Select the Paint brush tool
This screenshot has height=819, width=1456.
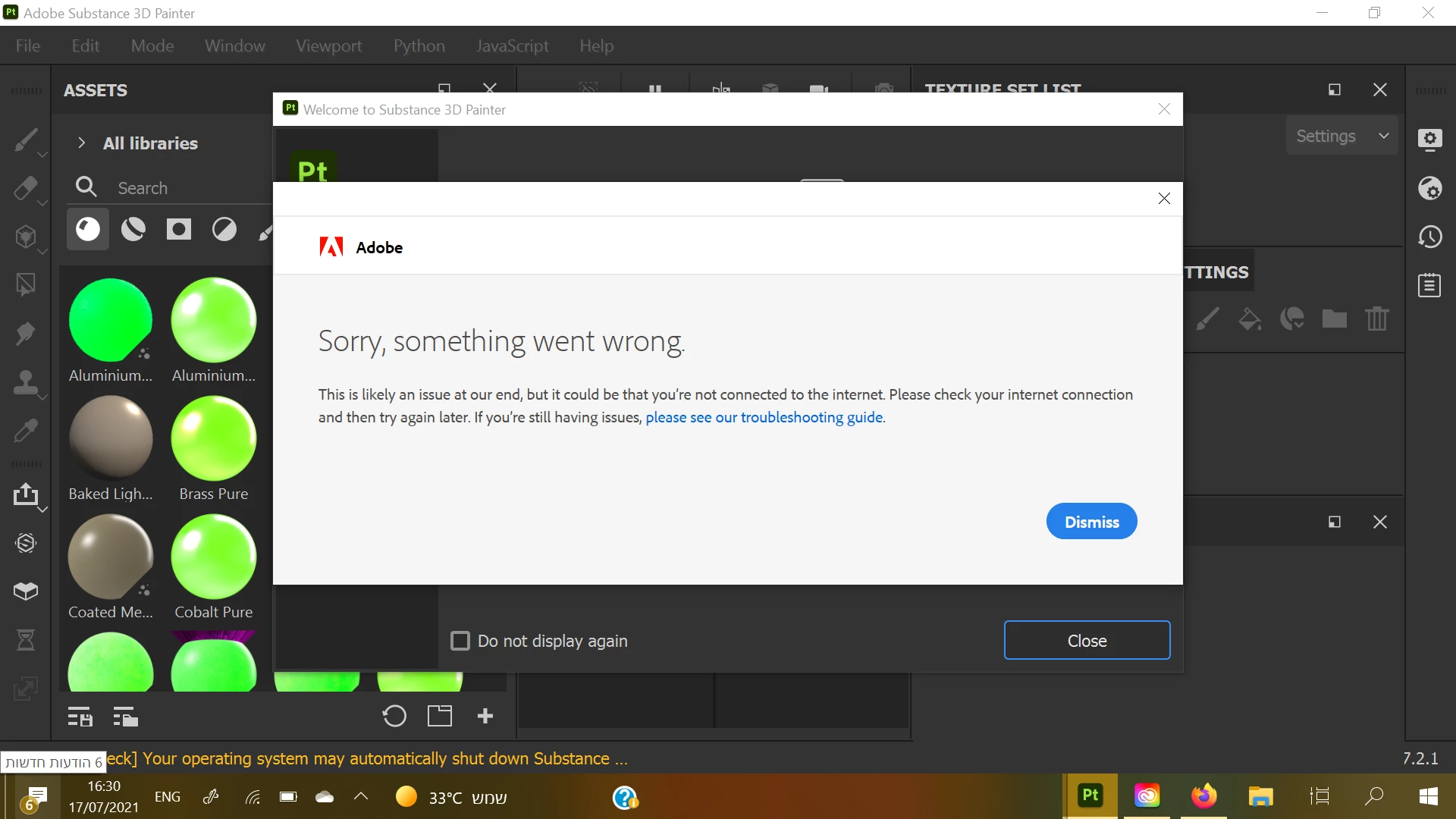[25, 140]
